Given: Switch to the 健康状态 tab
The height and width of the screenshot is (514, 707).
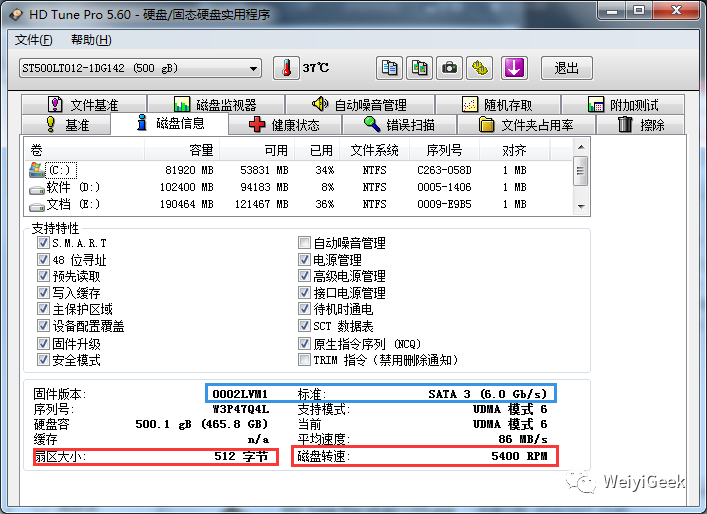Looking at the screenshot, I should [285, 124].
